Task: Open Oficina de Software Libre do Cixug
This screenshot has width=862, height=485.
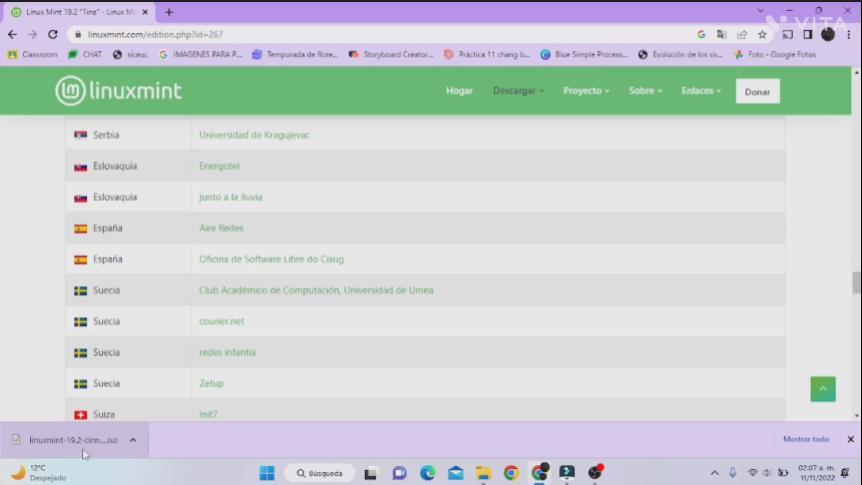Action: click(x=271, y=259)
